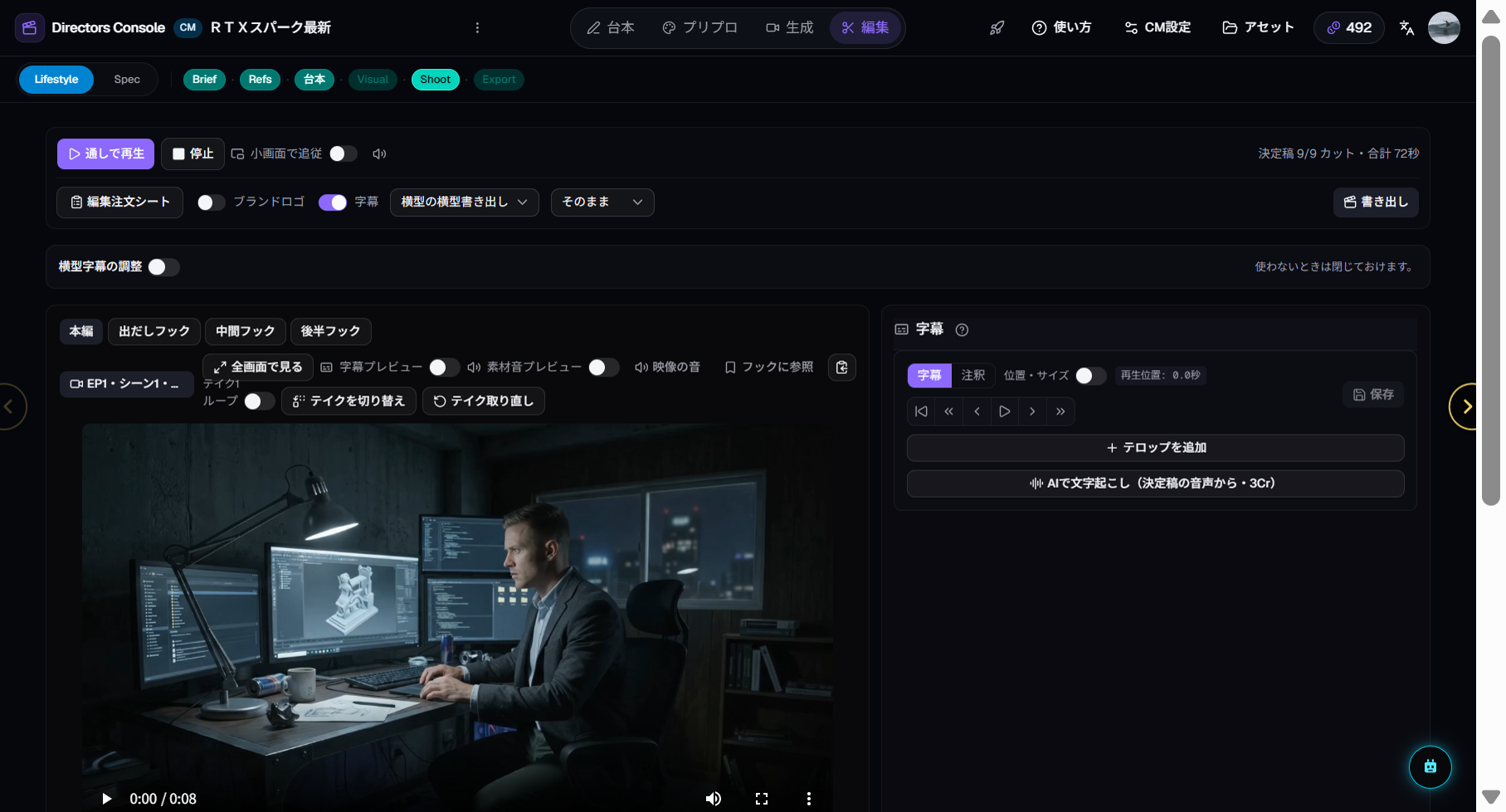Screen dimensions: 1506x812
Task: Open CM設定 settings
Action: click(1158, 27)
